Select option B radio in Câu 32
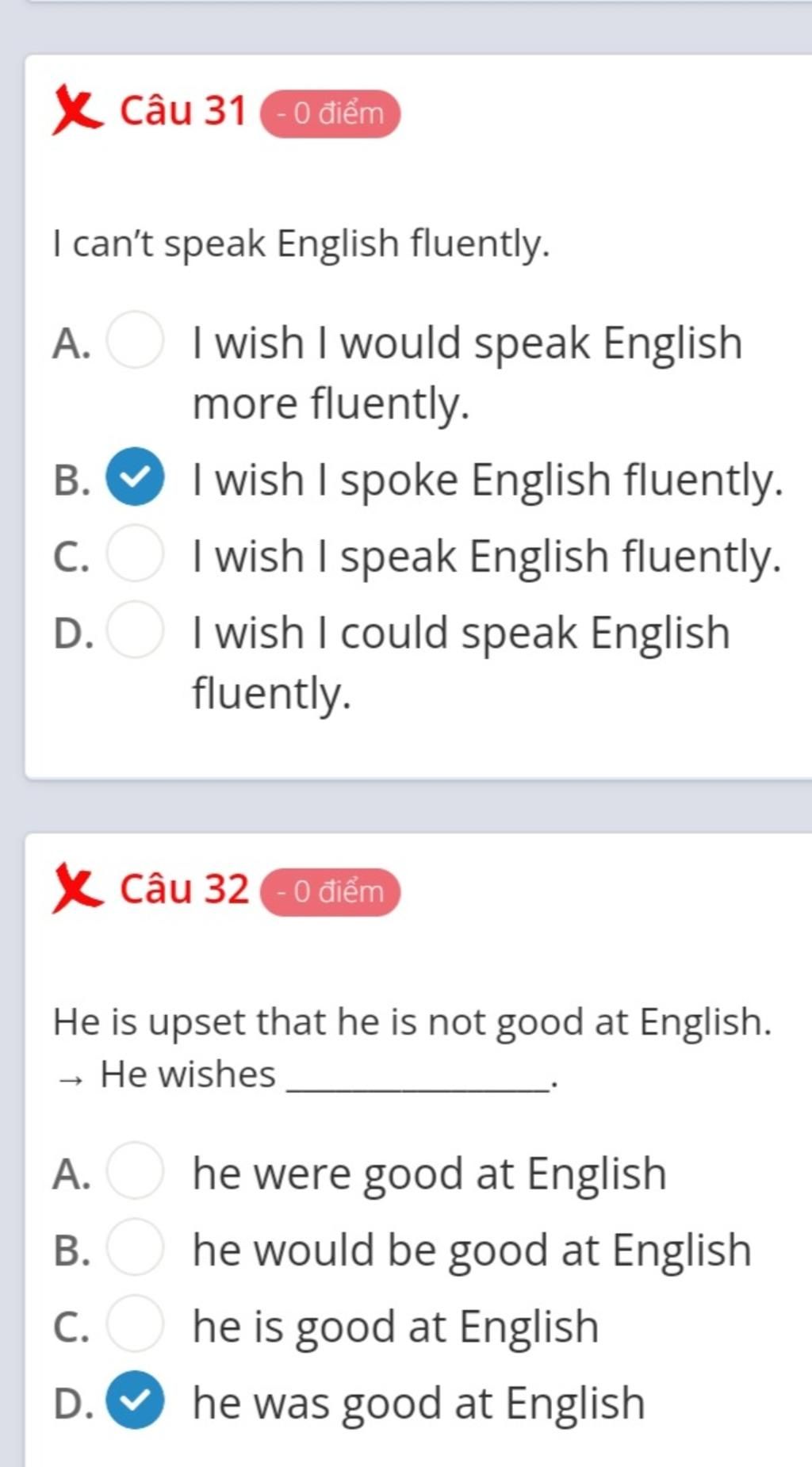Screen dimensions: 812x1467 [136, 1247]
